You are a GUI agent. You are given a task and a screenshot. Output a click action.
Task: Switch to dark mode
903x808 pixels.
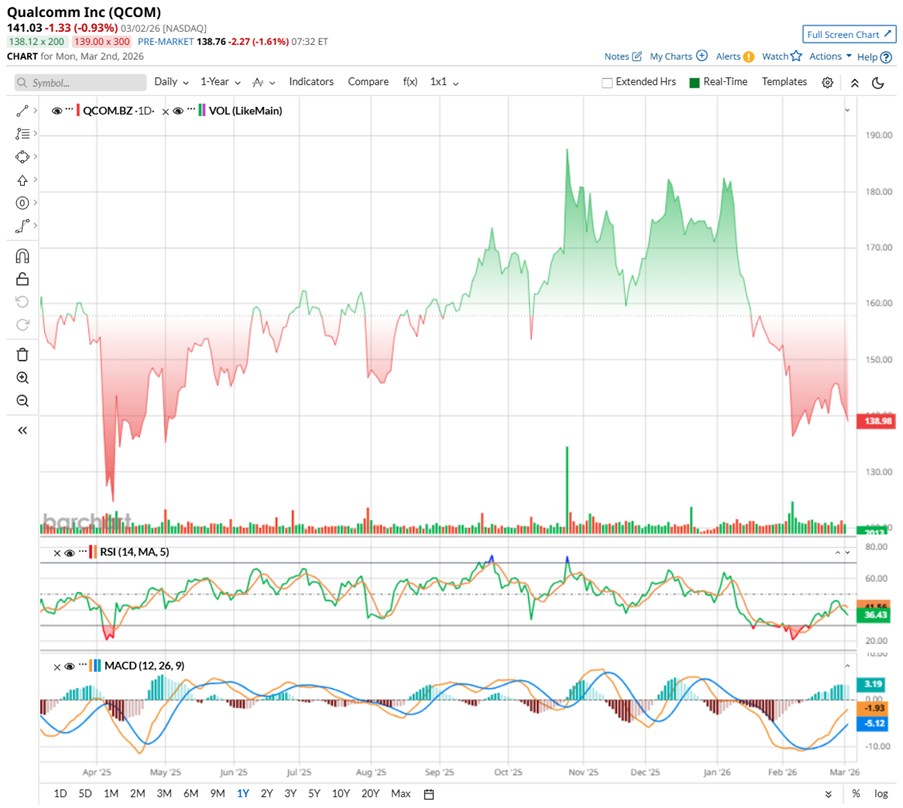pos(878,83)
